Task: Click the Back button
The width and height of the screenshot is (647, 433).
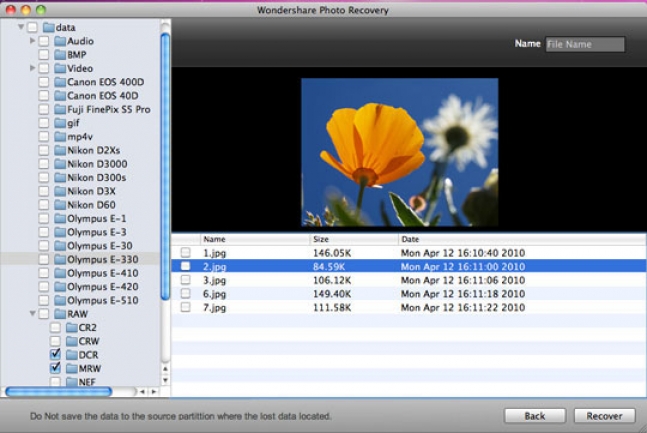Action: (535, 416)
